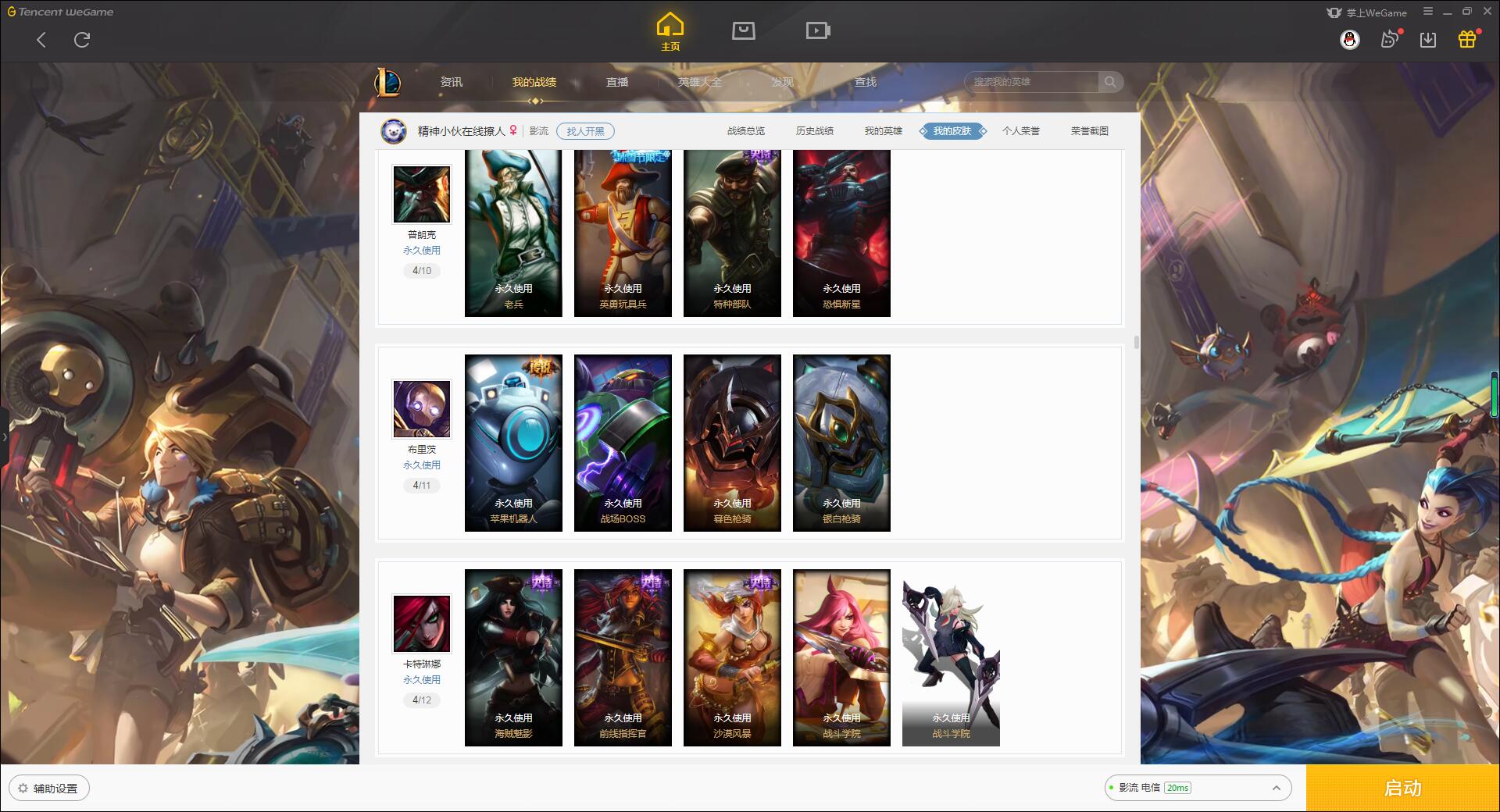Open 辅助设置 settings button
This screenshot has height=812, width=1500.
(49, 789)
